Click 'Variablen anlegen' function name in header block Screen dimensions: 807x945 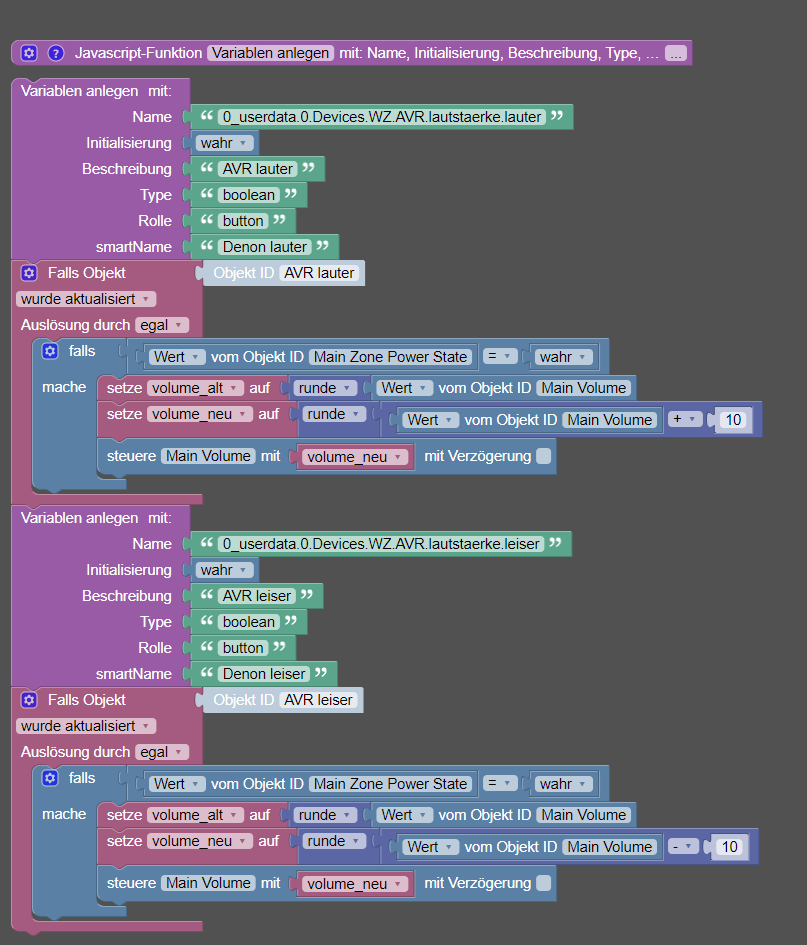(x=271, y=53)
